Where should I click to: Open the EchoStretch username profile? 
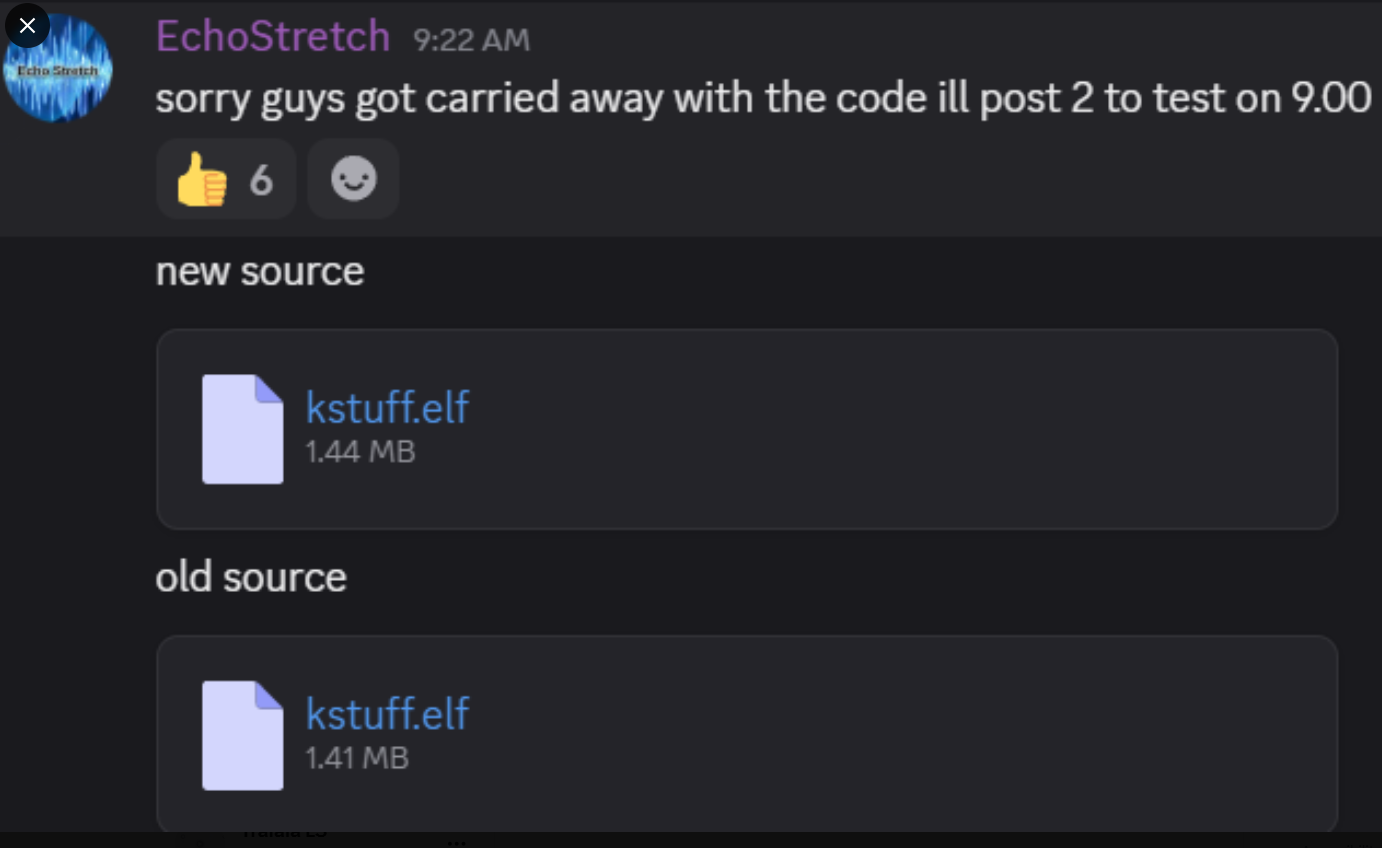point(273,37)
